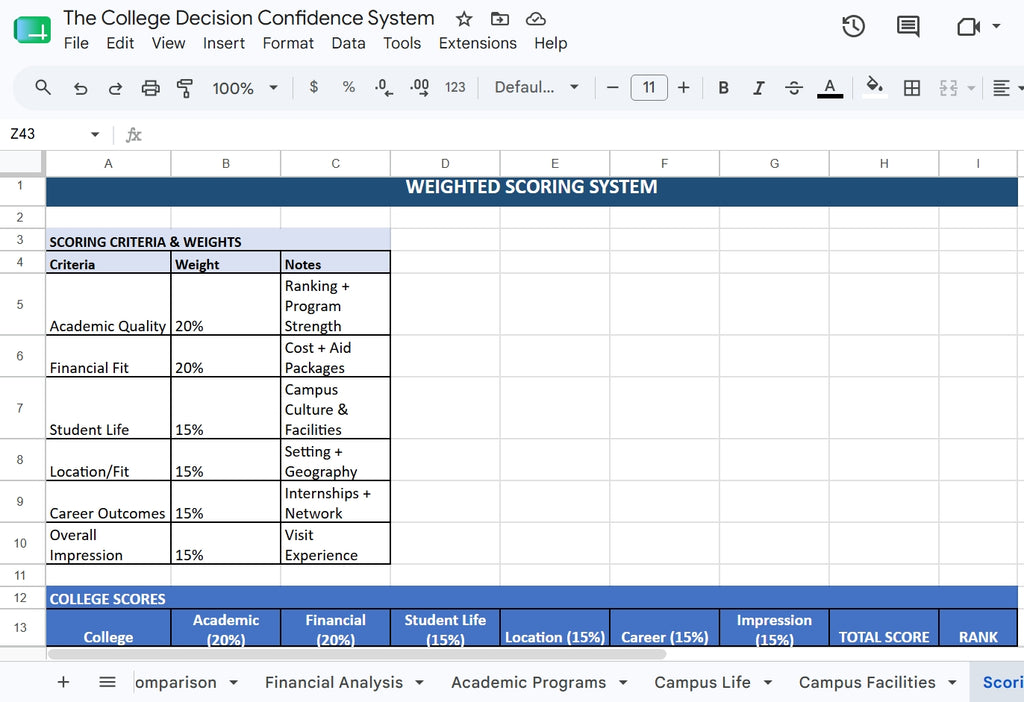
Task: Format as percent icon
Action: click(349, 87)
